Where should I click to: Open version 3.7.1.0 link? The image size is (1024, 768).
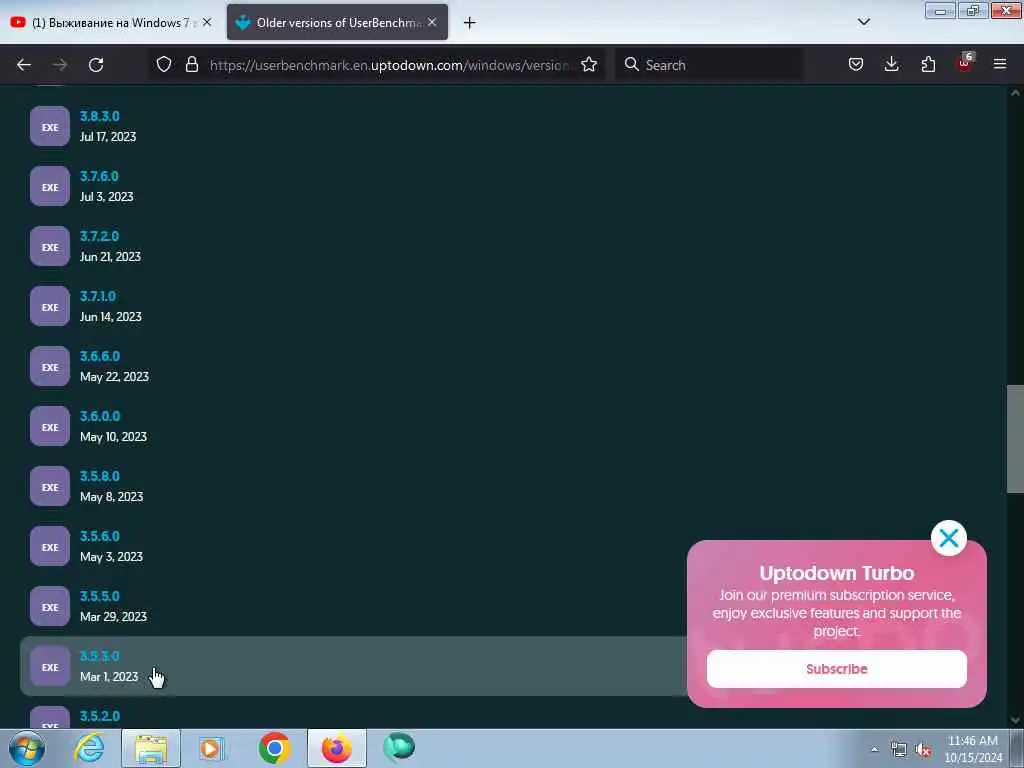pos(98,296)
